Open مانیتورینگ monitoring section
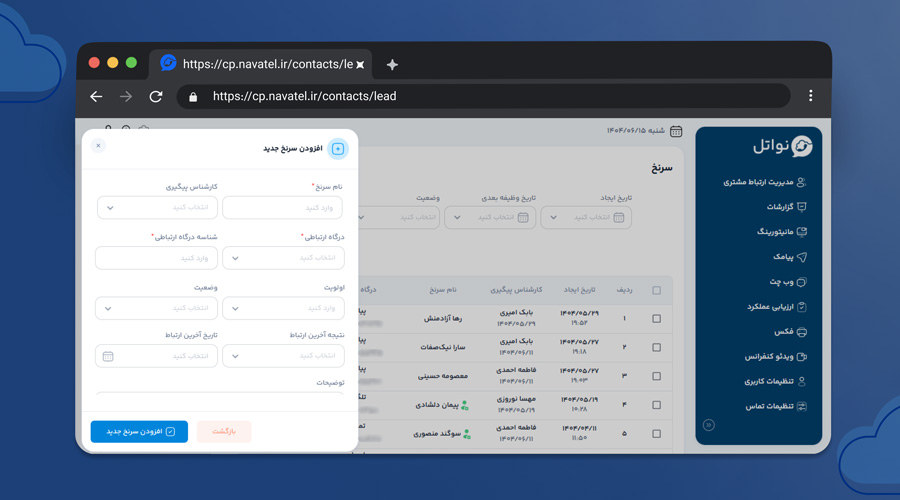 click(x=782, y=232)
